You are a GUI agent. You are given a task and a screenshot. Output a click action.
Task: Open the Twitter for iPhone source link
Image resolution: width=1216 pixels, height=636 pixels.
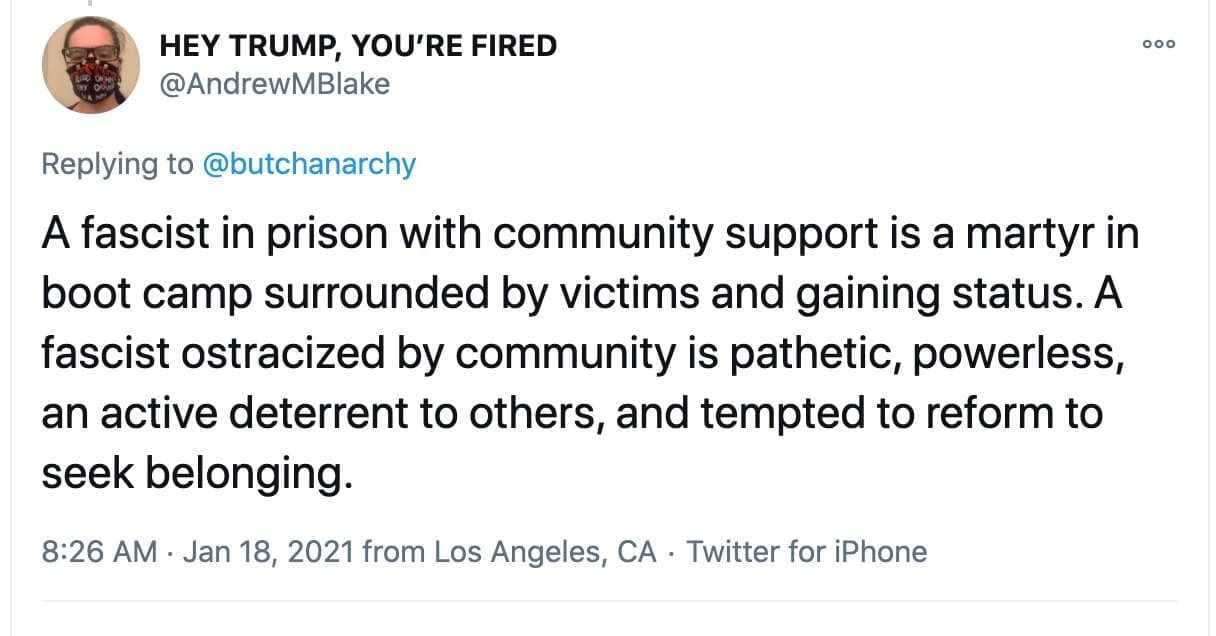(x=806, y=551)
